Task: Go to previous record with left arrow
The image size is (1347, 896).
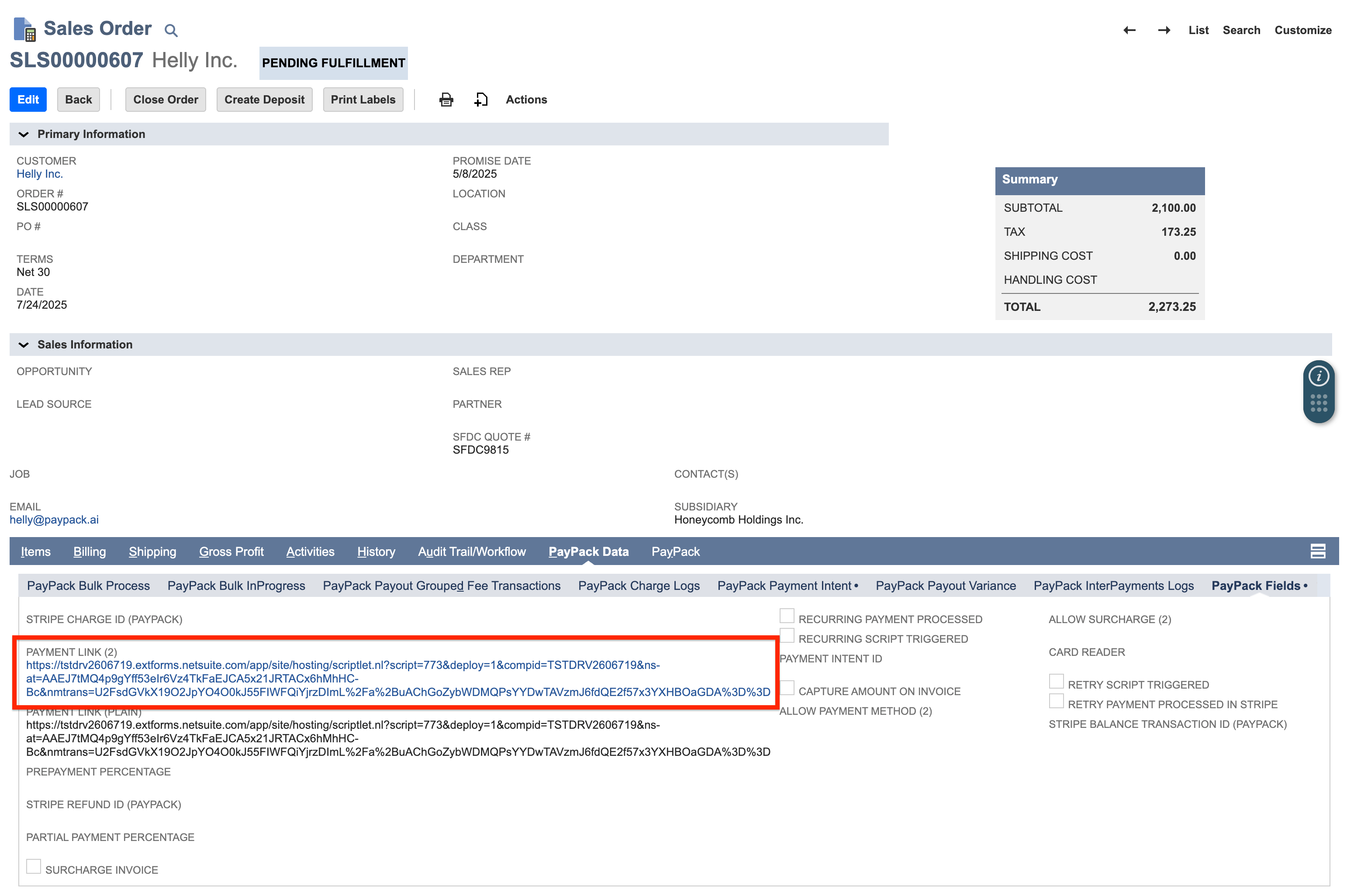Action: click(1129, 30)
